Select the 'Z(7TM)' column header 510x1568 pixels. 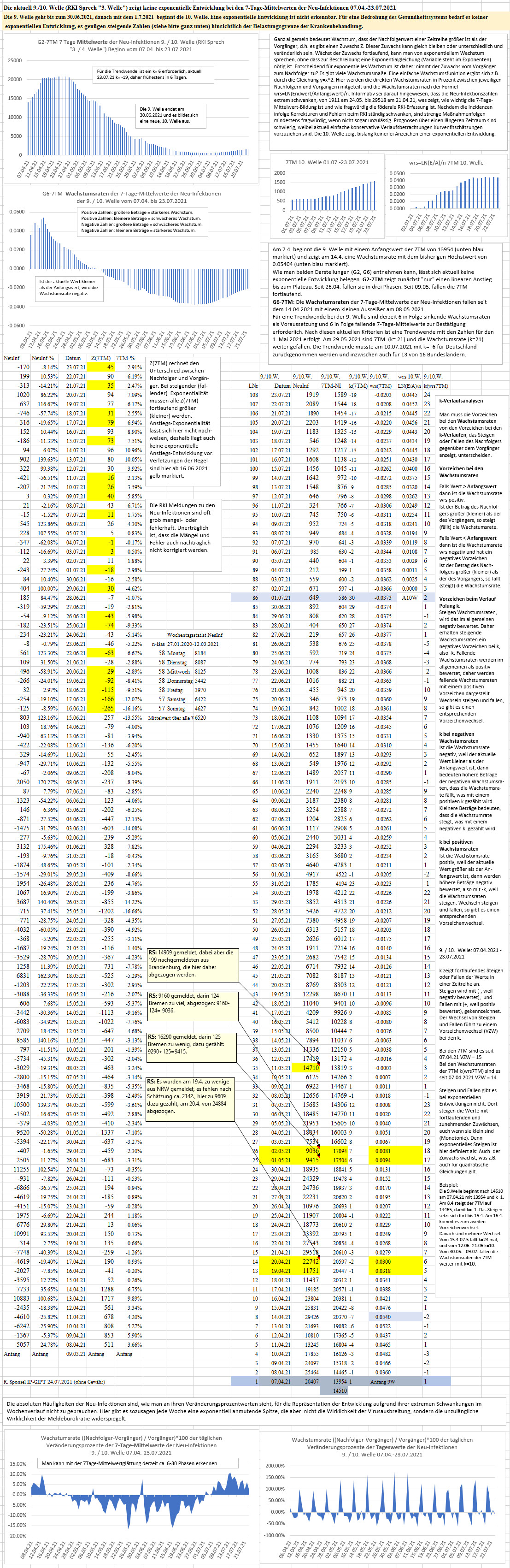[100, 358]
